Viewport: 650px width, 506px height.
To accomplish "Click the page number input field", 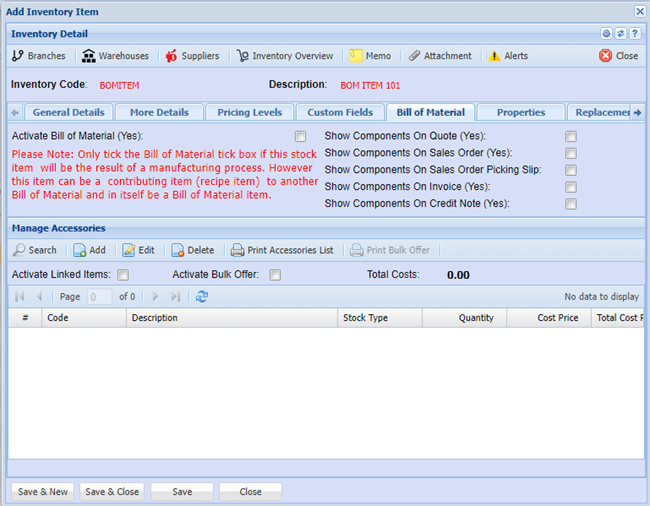I will pos(99,297).
